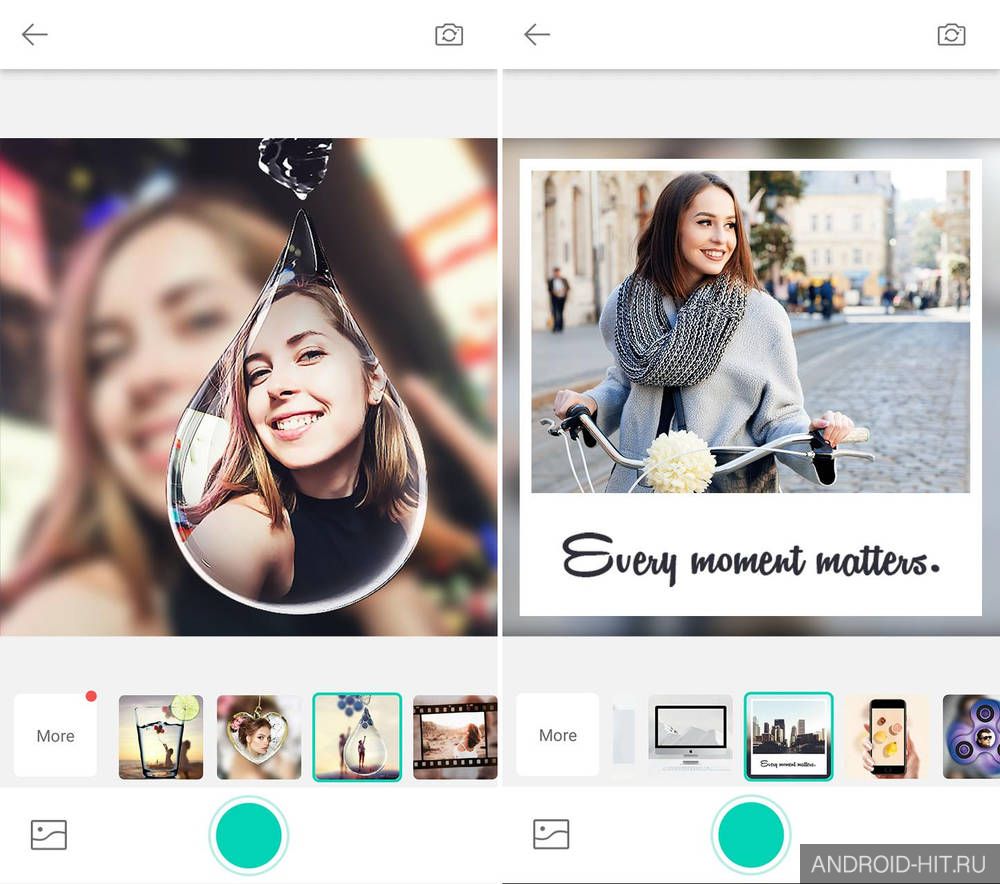1000x884 pixels.
Task: Select the iMac monitor frame thumbnail
Action: click(690, 737)
